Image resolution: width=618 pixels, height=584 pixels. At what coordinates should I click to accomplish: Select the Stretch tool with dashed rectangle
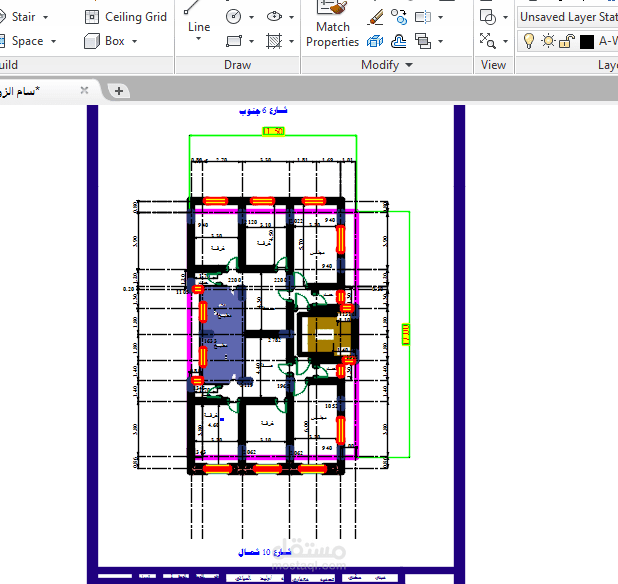pos(423,17)
